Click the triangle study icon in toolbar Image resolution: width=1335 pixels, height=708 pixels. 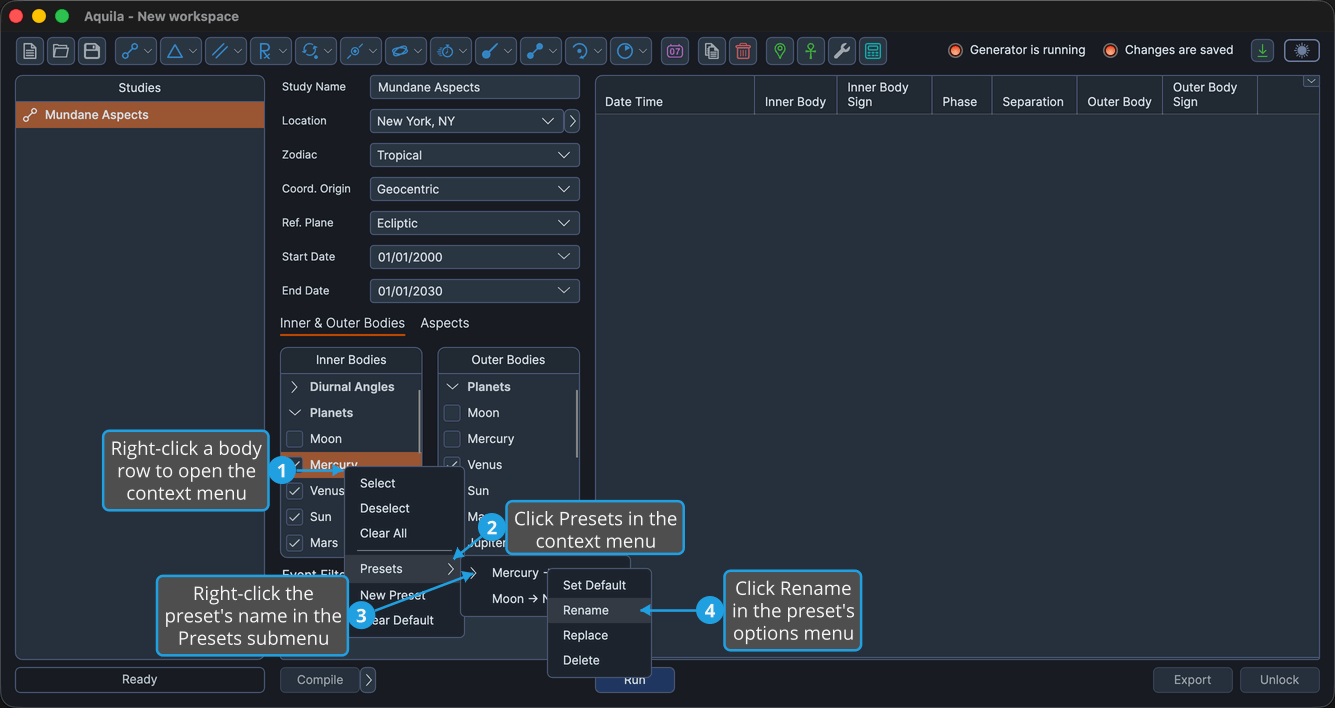pos(181,51)
